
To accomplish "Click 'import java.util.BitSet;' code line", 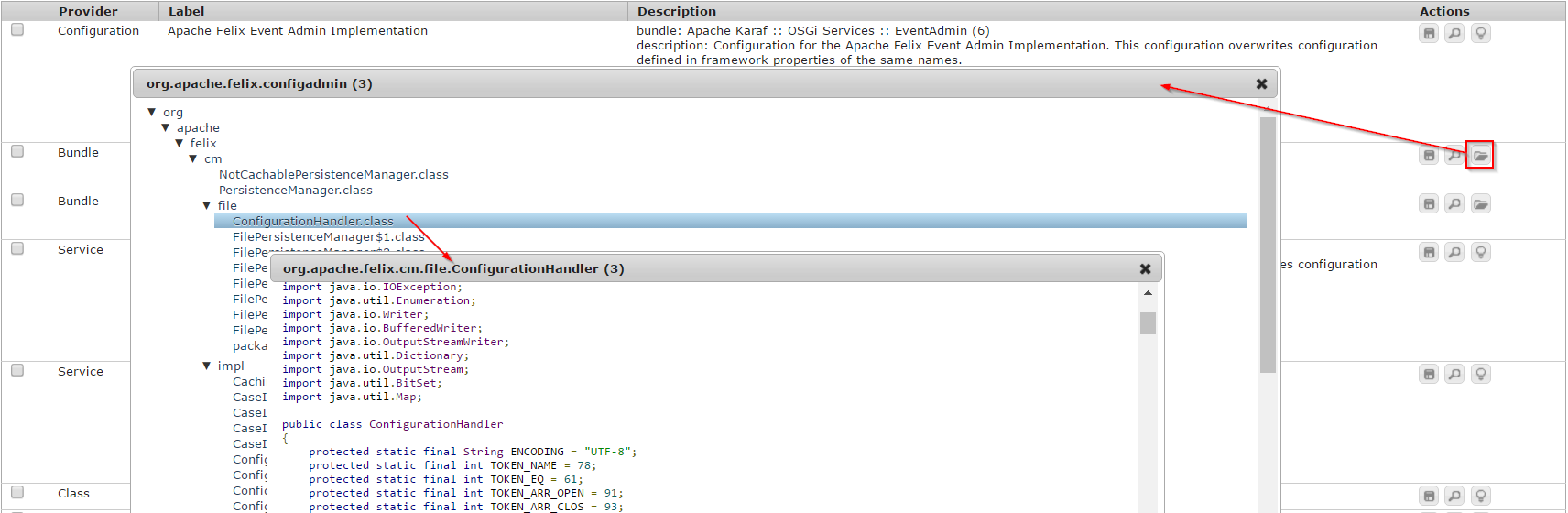I will pos(362,383).
